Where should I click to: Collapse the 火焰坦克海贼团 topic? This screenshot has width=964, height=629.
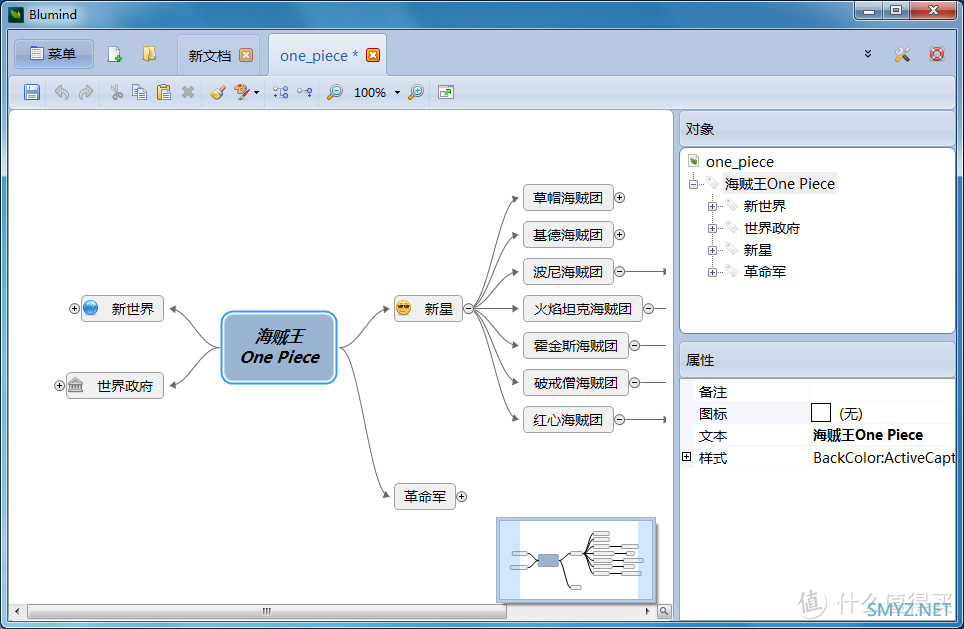[x=649, y=309]
